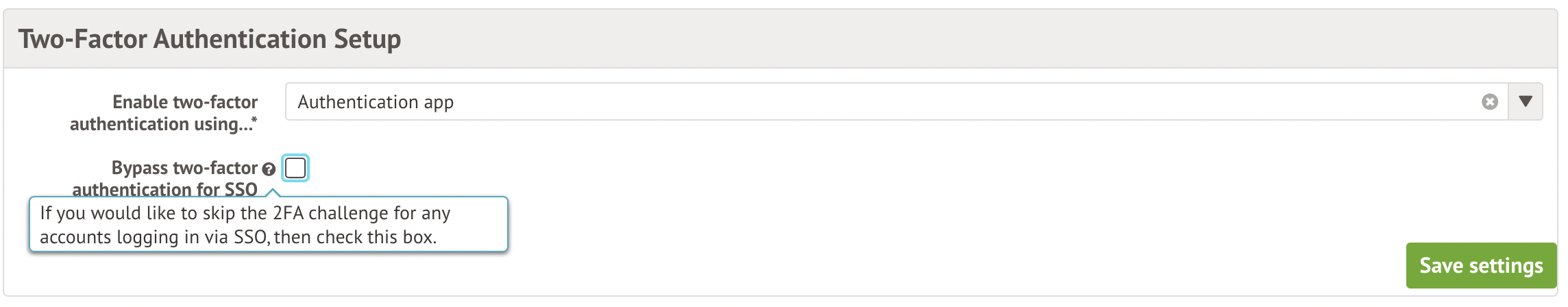
Task: Click the 'Authentication app' selected value text
Action: pyautogui.click(x=376, y=102)
